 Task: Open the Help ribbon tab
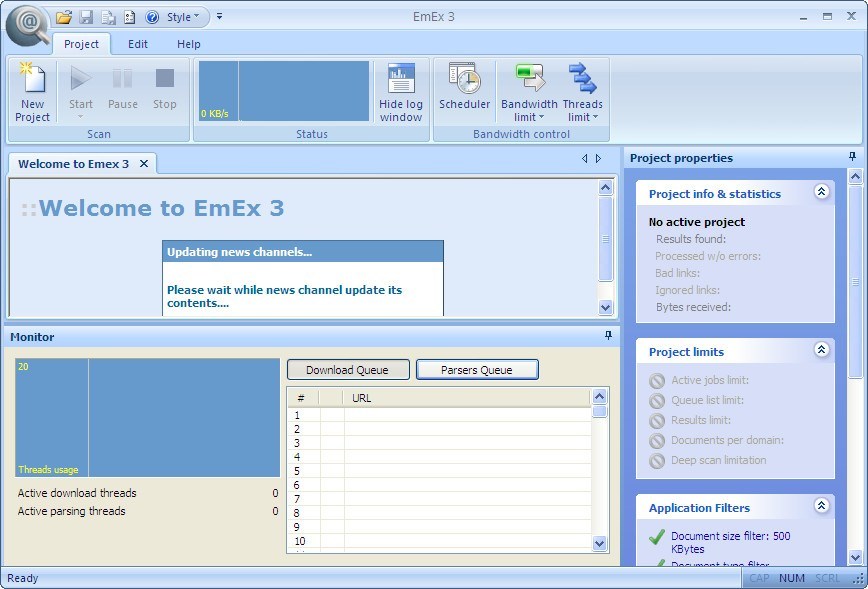coord(189,44)
